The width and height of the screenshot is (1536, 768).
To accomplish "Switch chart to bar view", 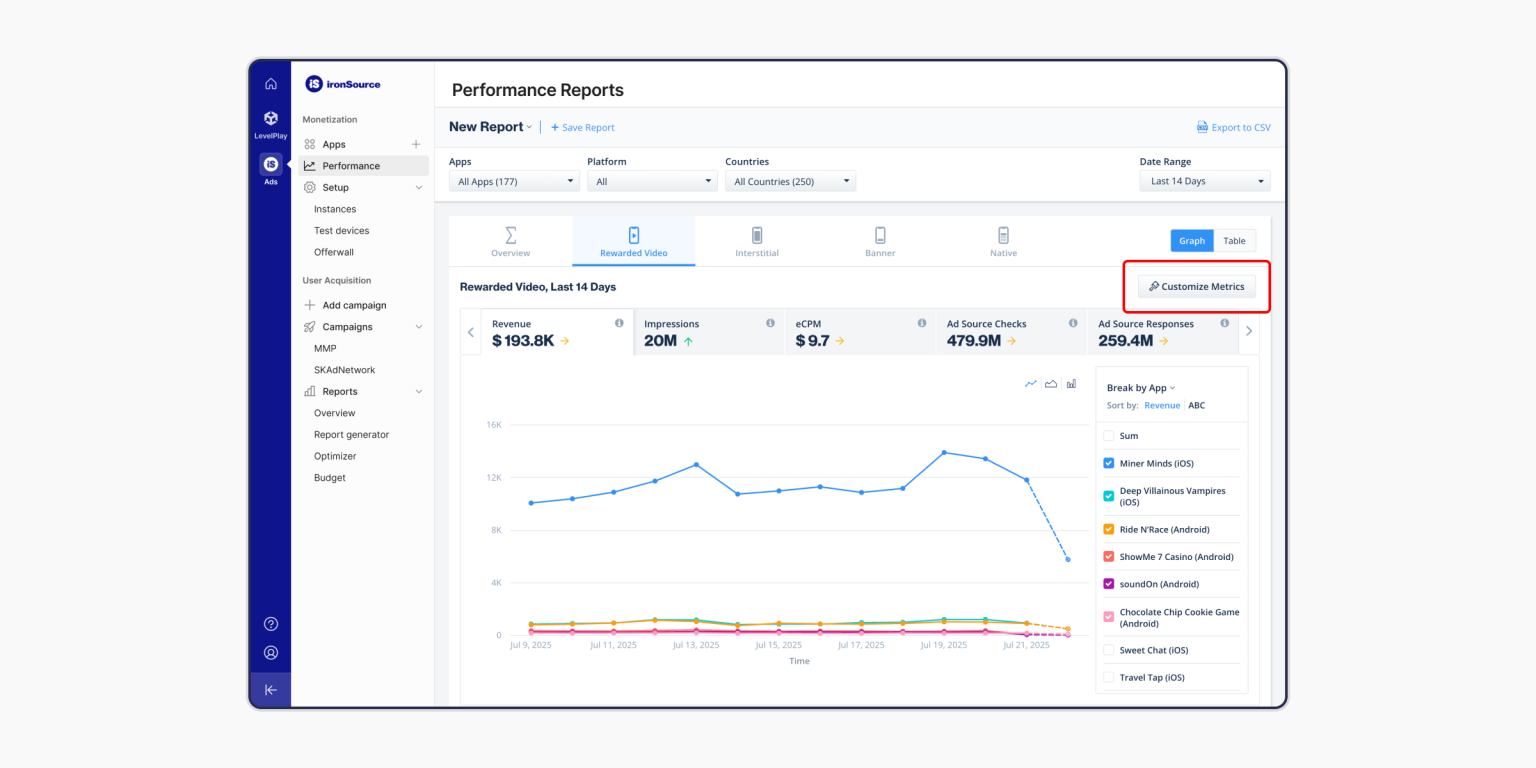I will click(1071, 383).
